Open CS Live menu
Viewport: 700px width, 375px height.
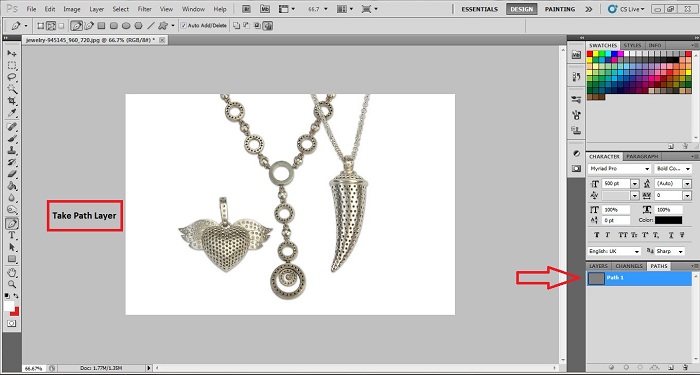(x=626, y=9)
